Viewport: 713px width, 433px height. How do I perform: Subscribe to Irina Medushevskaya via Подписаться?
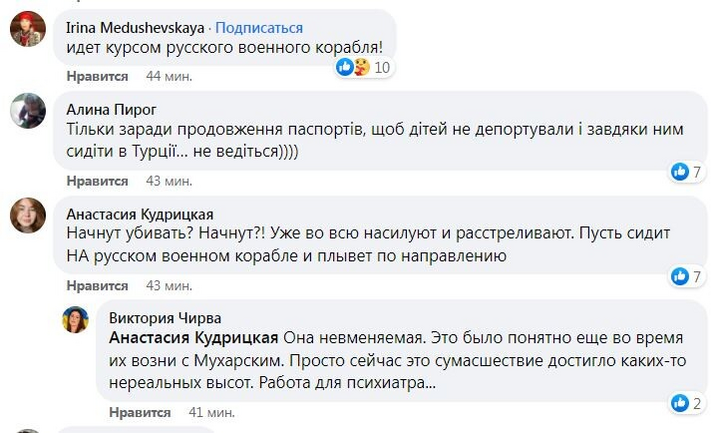tap(258, 27)
